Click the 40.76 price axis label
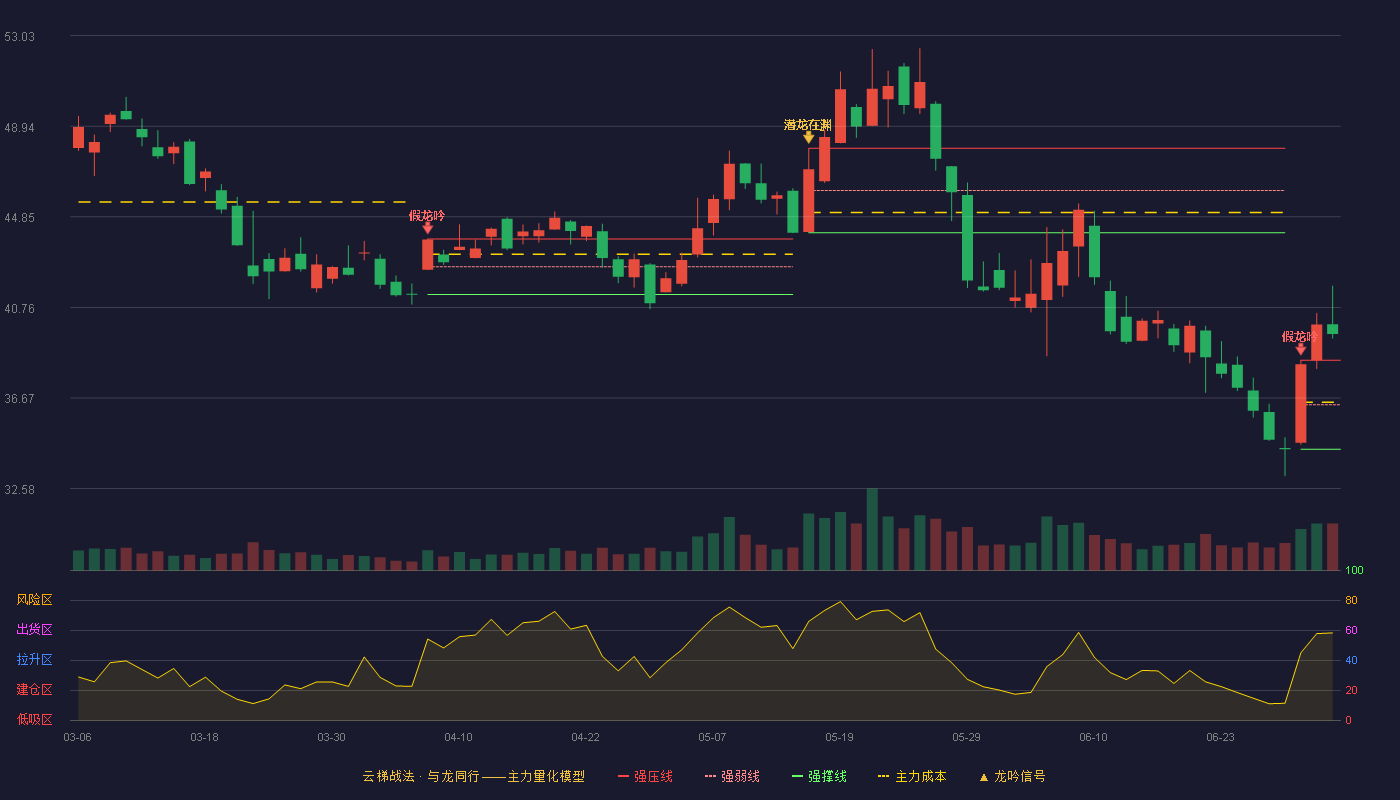Image resolution: width=1400 pixels, height=800 pixels. 19,309
